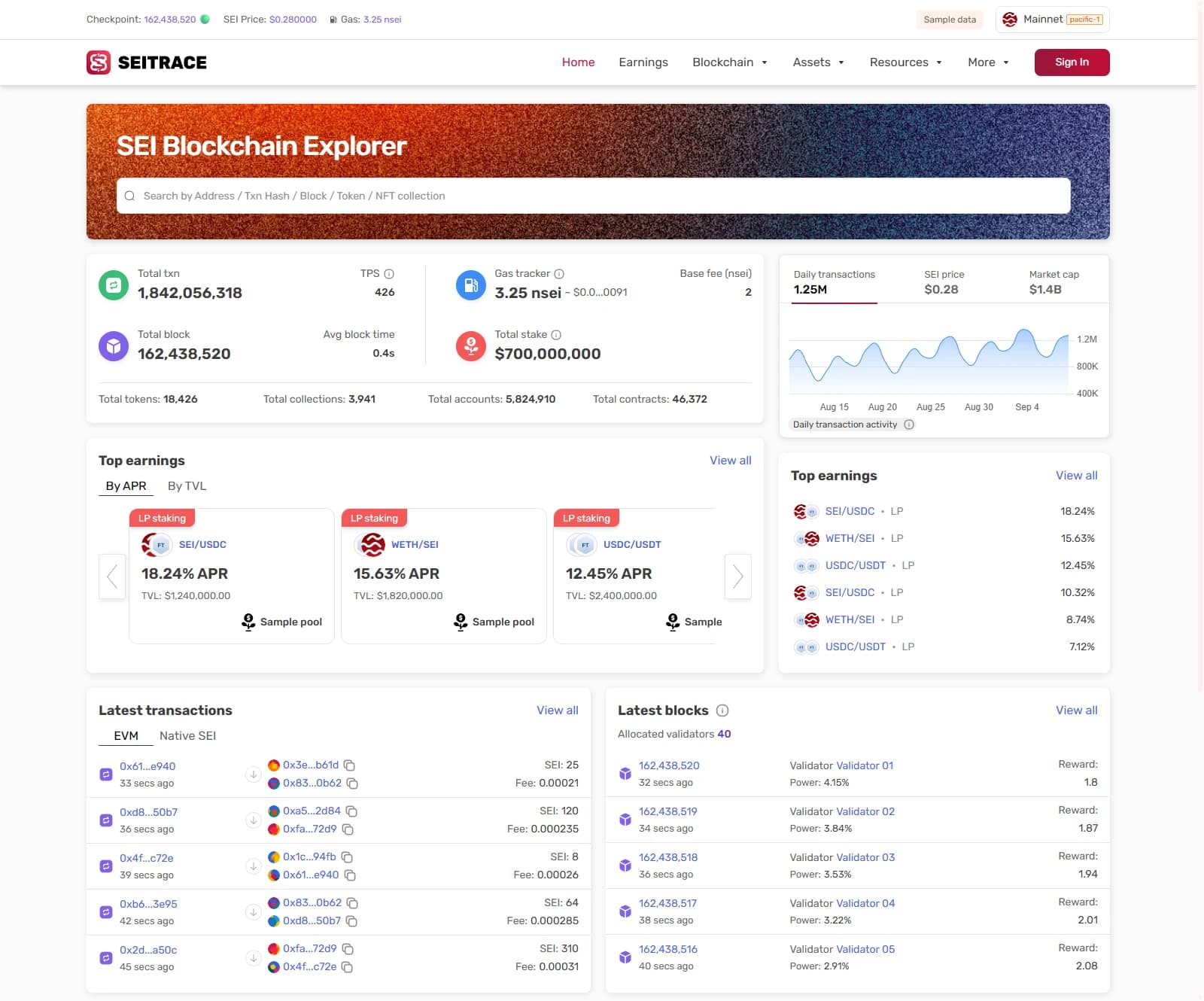Select the Native SEI transactions tab
This screenshot has width=1204, height=1001.
pyautogui.click(x=187, y=736)
